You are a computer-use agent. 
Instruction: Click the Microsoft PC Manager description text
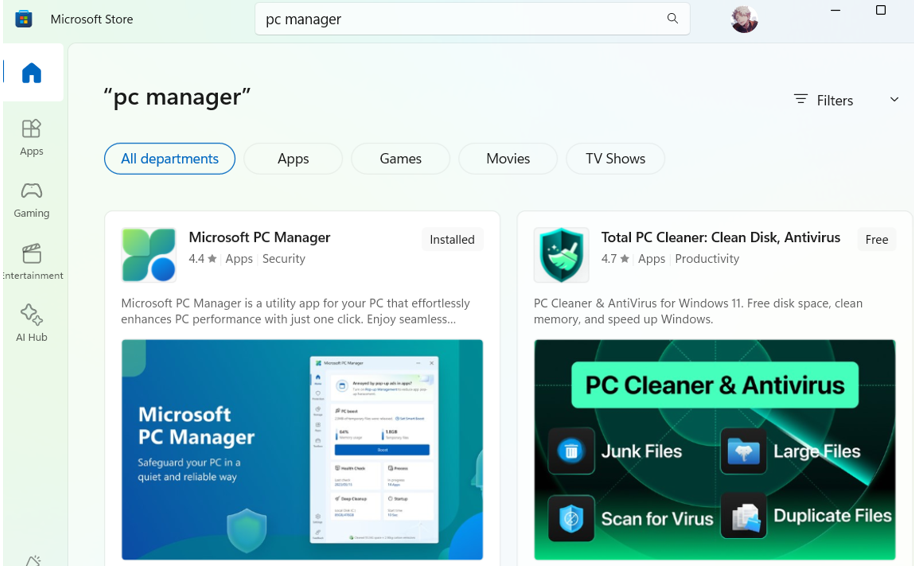point(296,311)
